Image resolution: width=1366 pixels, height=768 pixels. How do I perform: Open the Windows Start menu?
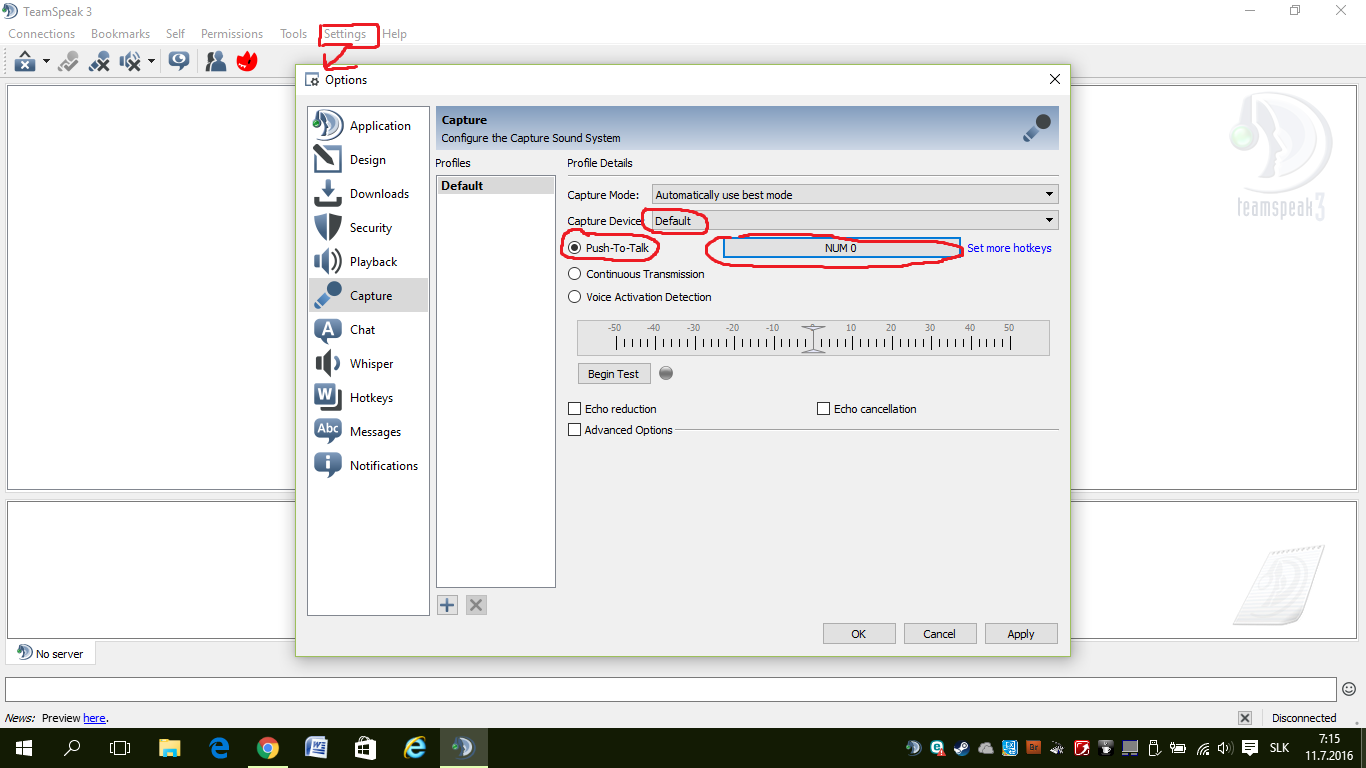[x=24, y=747]
